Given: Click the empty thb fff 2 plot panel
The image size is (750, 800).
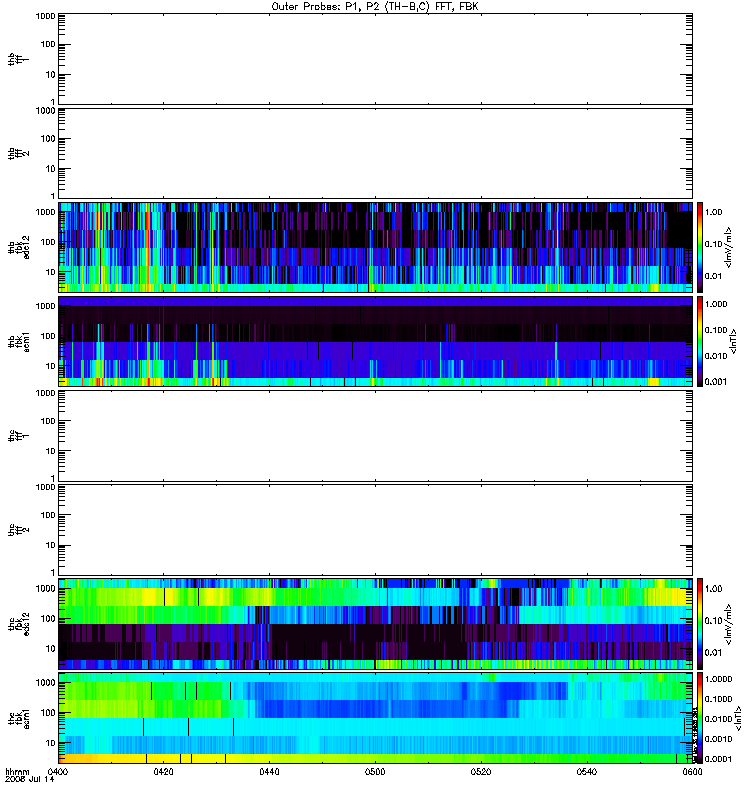Looking at the screenshot, I should [376, 153].
